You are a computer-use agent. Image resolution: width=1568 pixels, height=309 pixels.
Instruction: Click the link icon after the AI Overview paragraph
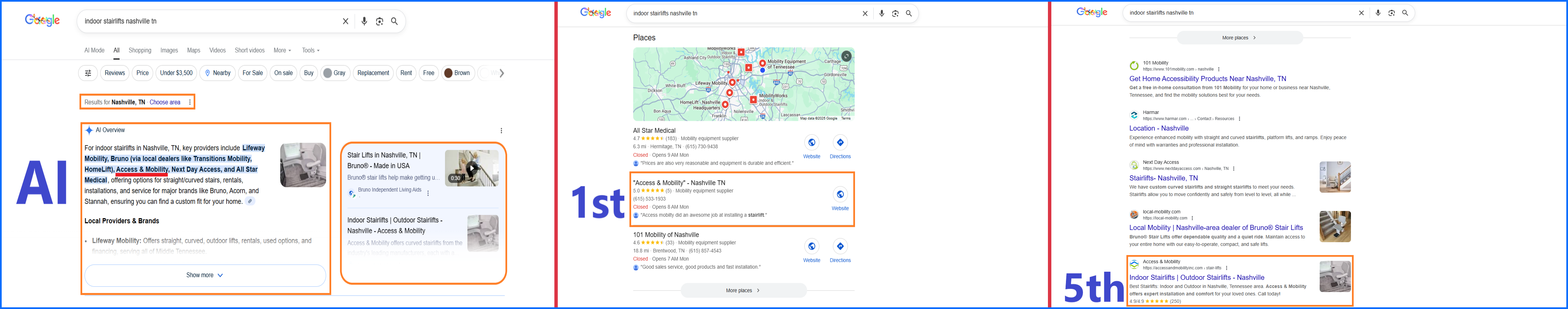[250, 201]
